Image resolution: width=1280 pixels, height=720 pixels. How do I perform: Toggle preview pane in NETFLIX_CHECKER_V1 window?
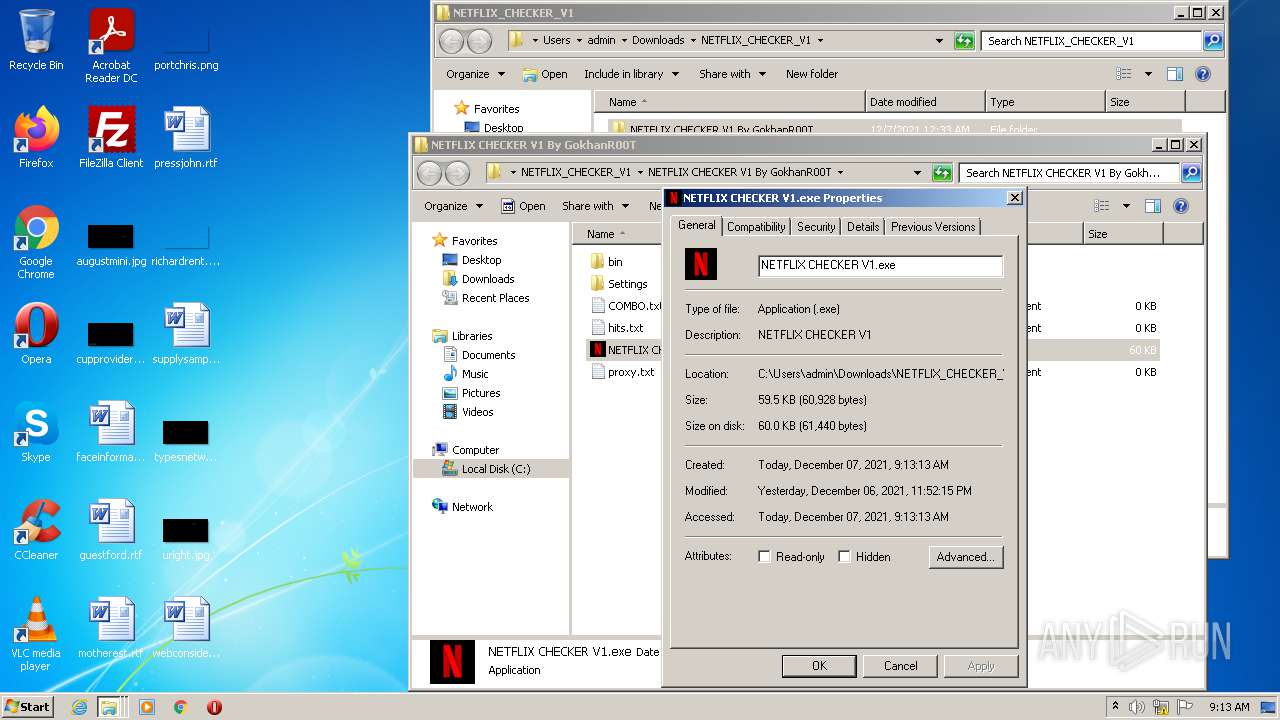1175,74
